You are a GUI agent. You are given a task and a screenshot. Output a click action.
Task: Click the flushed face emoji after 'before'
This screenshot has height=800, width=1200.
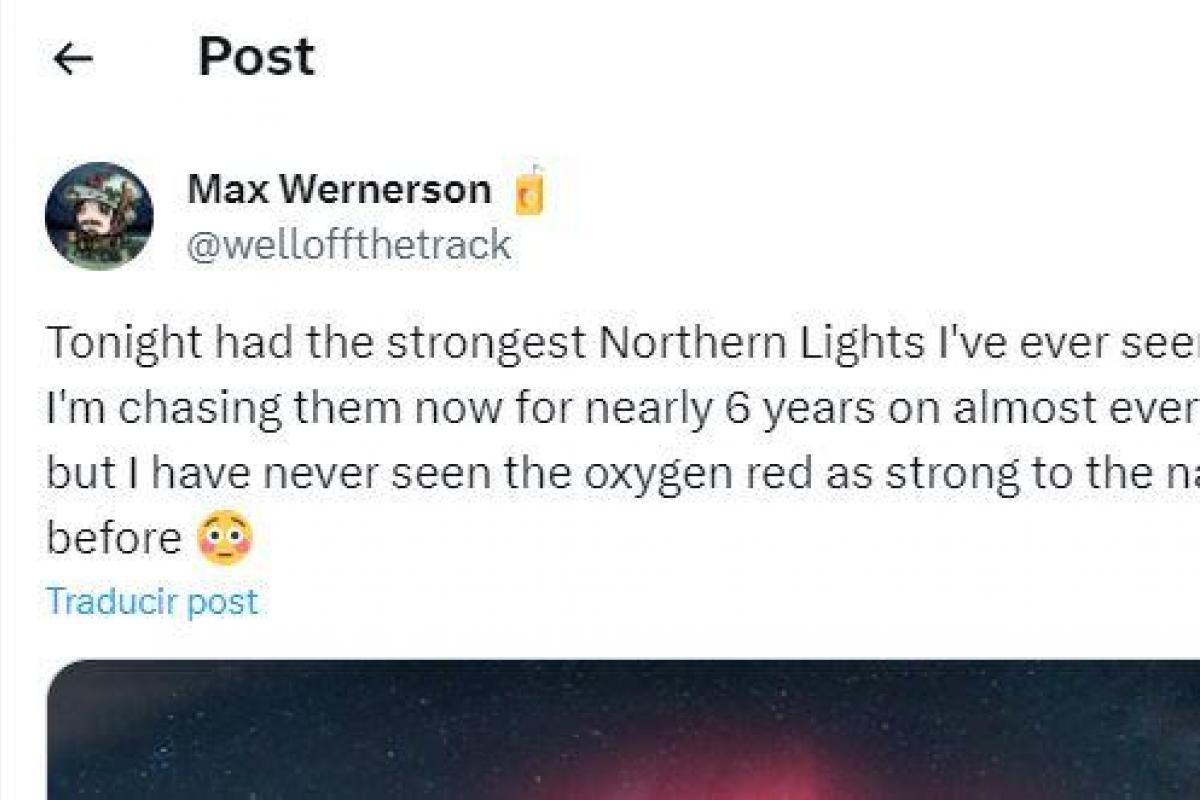point(225,539)
